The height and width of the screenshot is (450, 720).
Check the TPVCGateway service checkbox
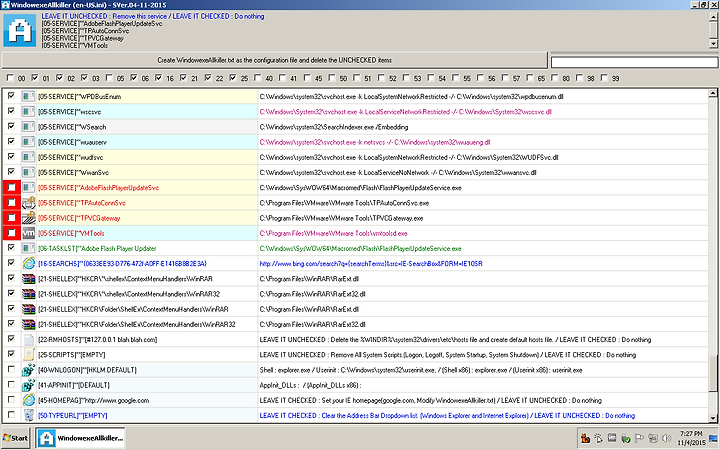coord(11,218)
